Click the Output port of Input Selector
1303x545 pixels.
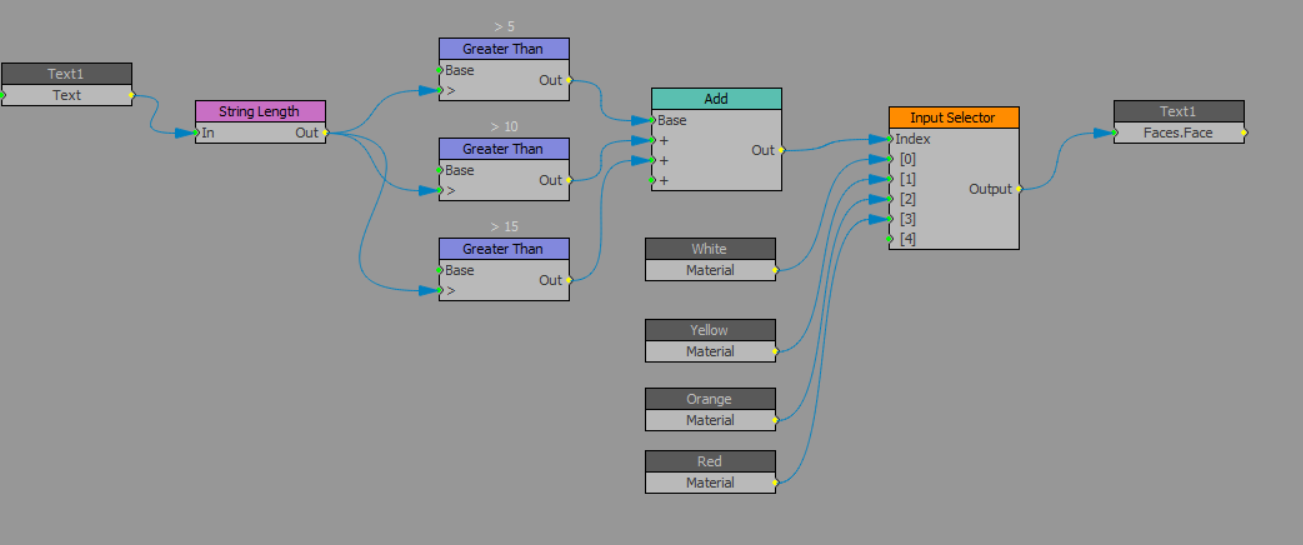(1019, 189)
